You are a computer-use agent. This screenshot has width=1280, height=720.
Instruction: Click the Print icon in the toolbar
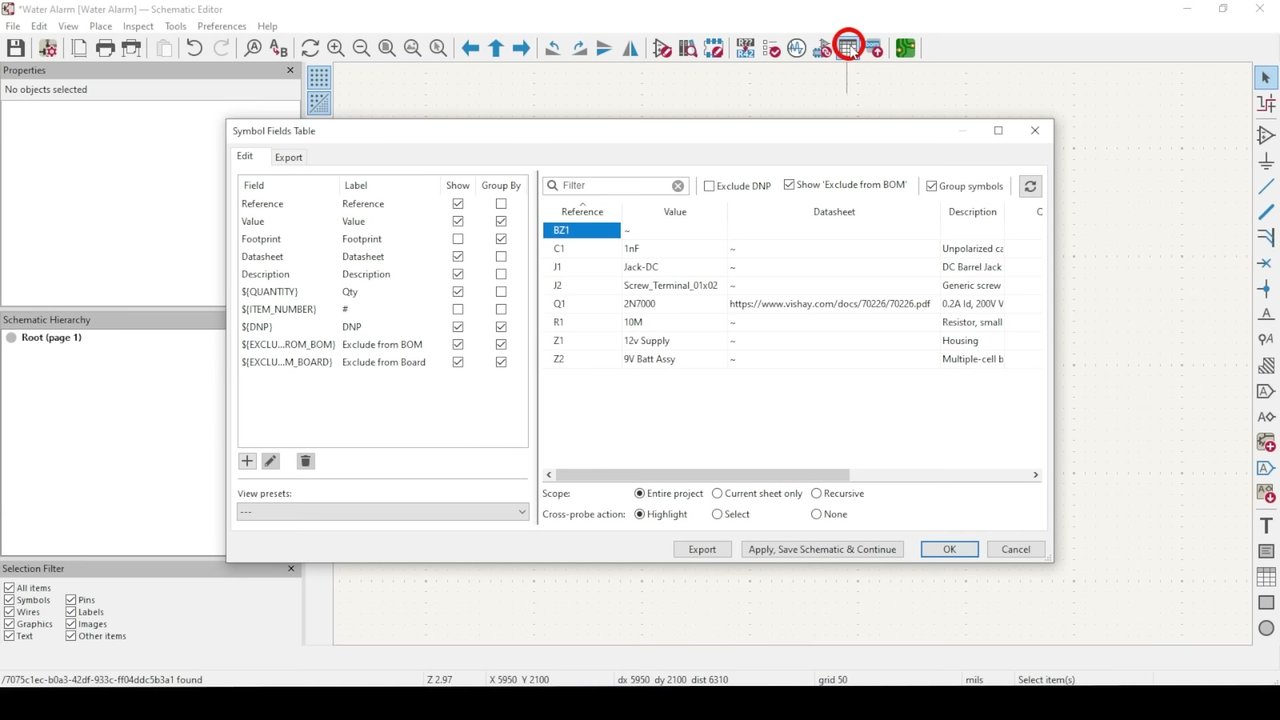(105, 48)
